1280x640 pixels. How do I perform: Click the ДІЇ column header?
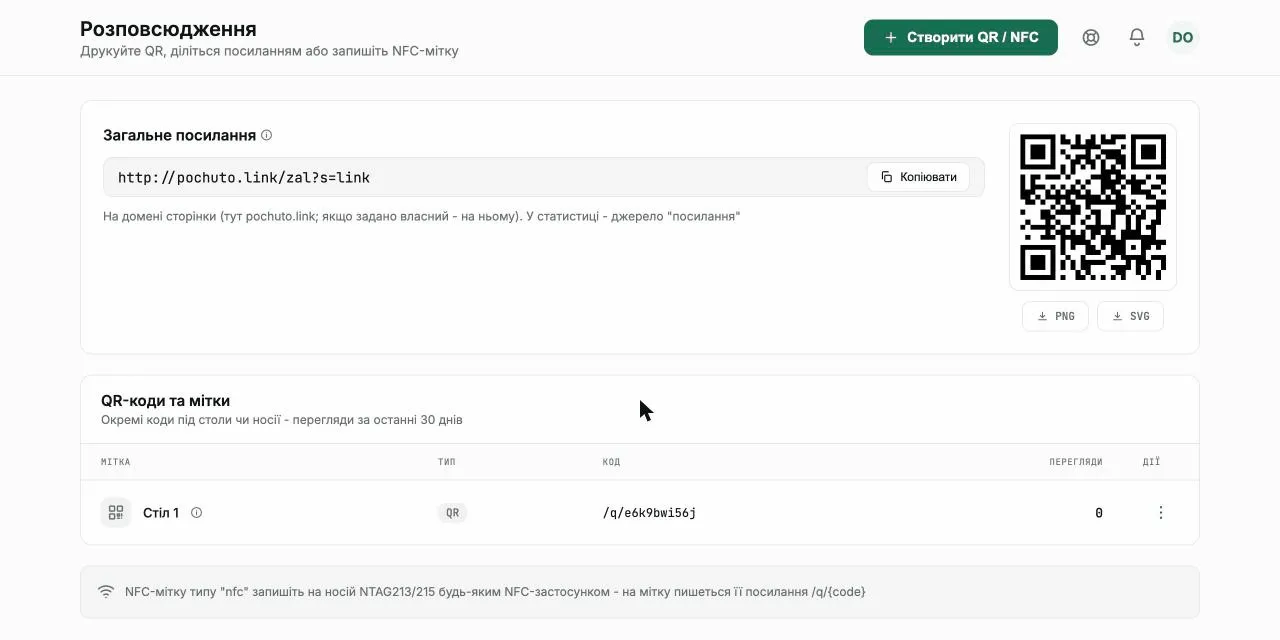point(1152,462)
